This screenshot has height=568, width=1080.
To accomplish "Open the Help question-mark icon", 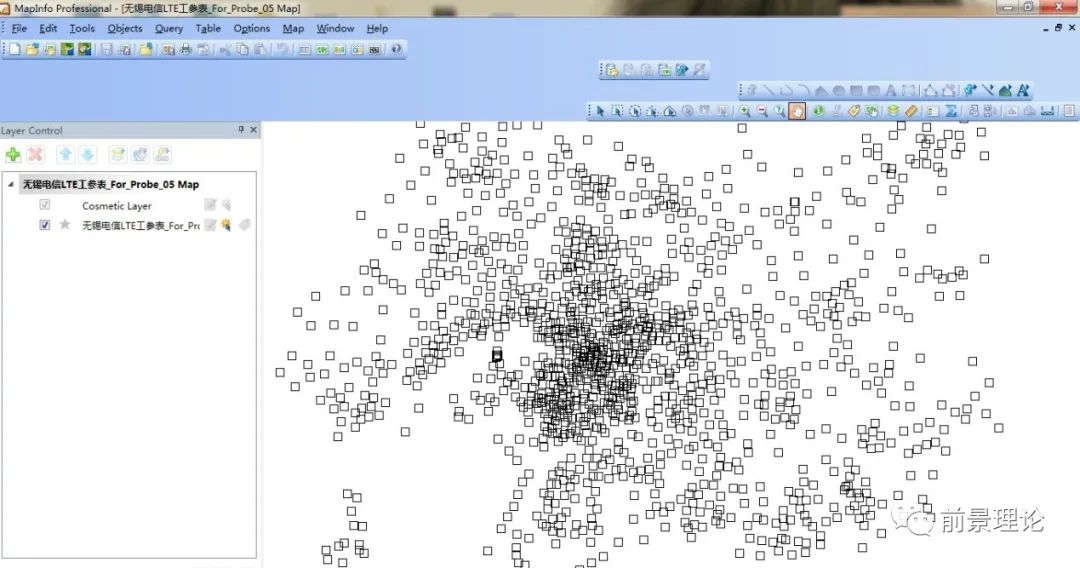I will [396, 50].
